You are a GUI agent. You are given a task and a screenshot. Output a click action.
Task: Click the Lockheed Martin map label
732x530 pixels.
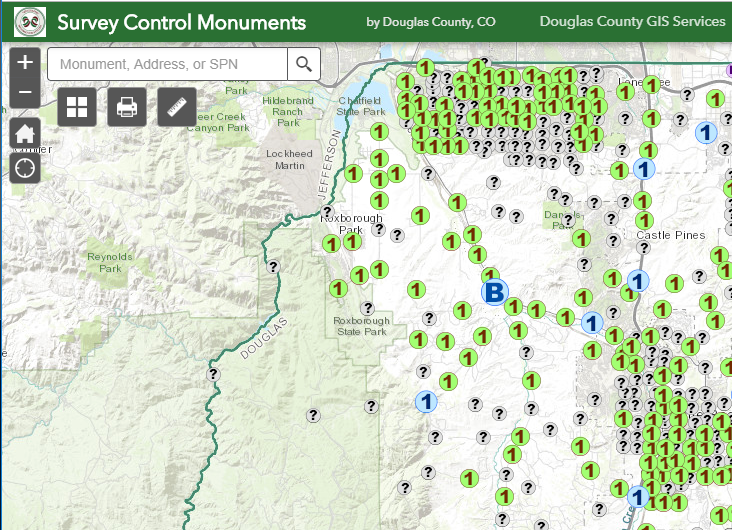click(x=289, y=159)
